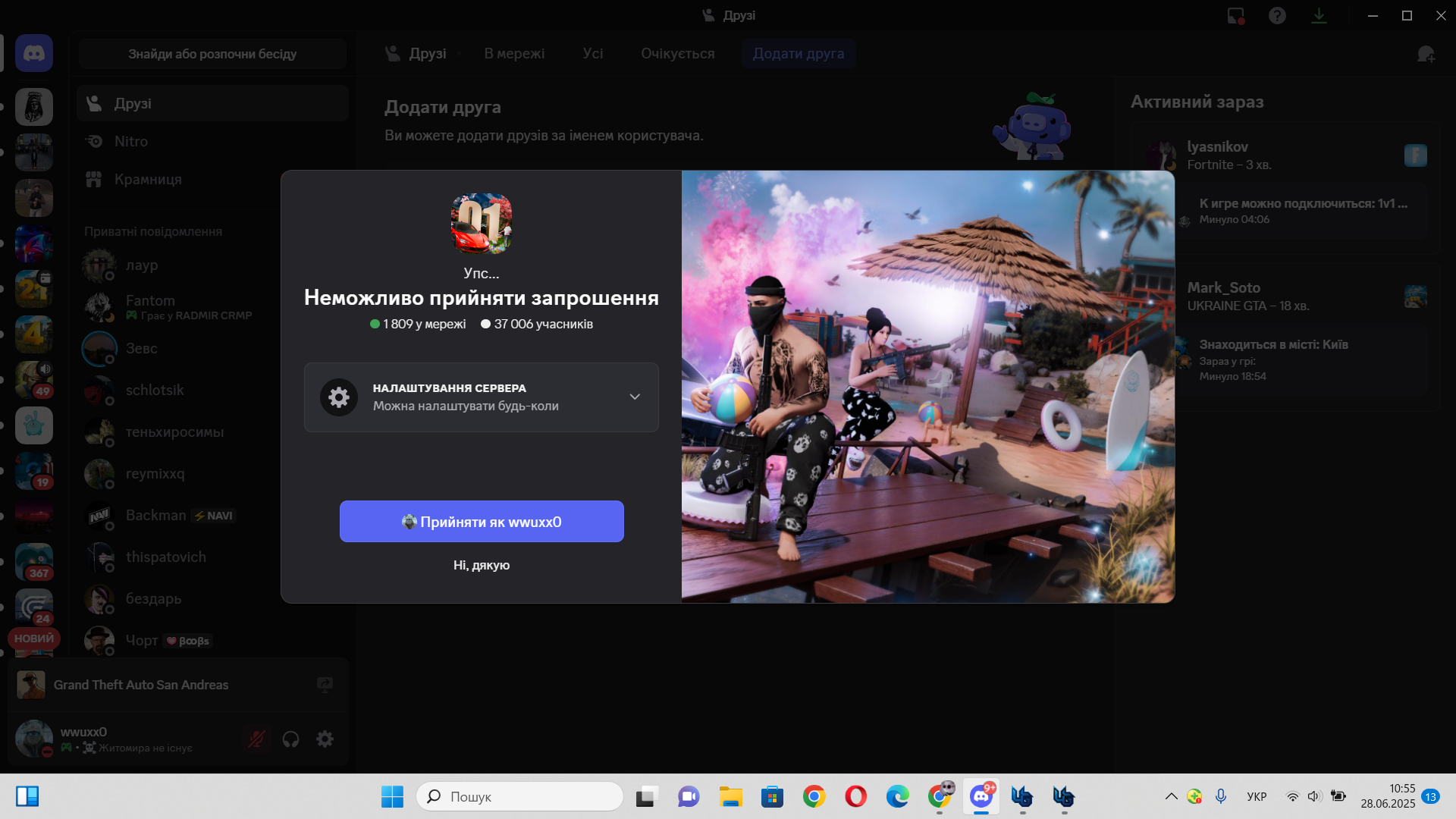This screenshot has height=819, width=1456.
Task: Click the "Знайди або розпочни бесіду" search field
Action: pos(212,54)
